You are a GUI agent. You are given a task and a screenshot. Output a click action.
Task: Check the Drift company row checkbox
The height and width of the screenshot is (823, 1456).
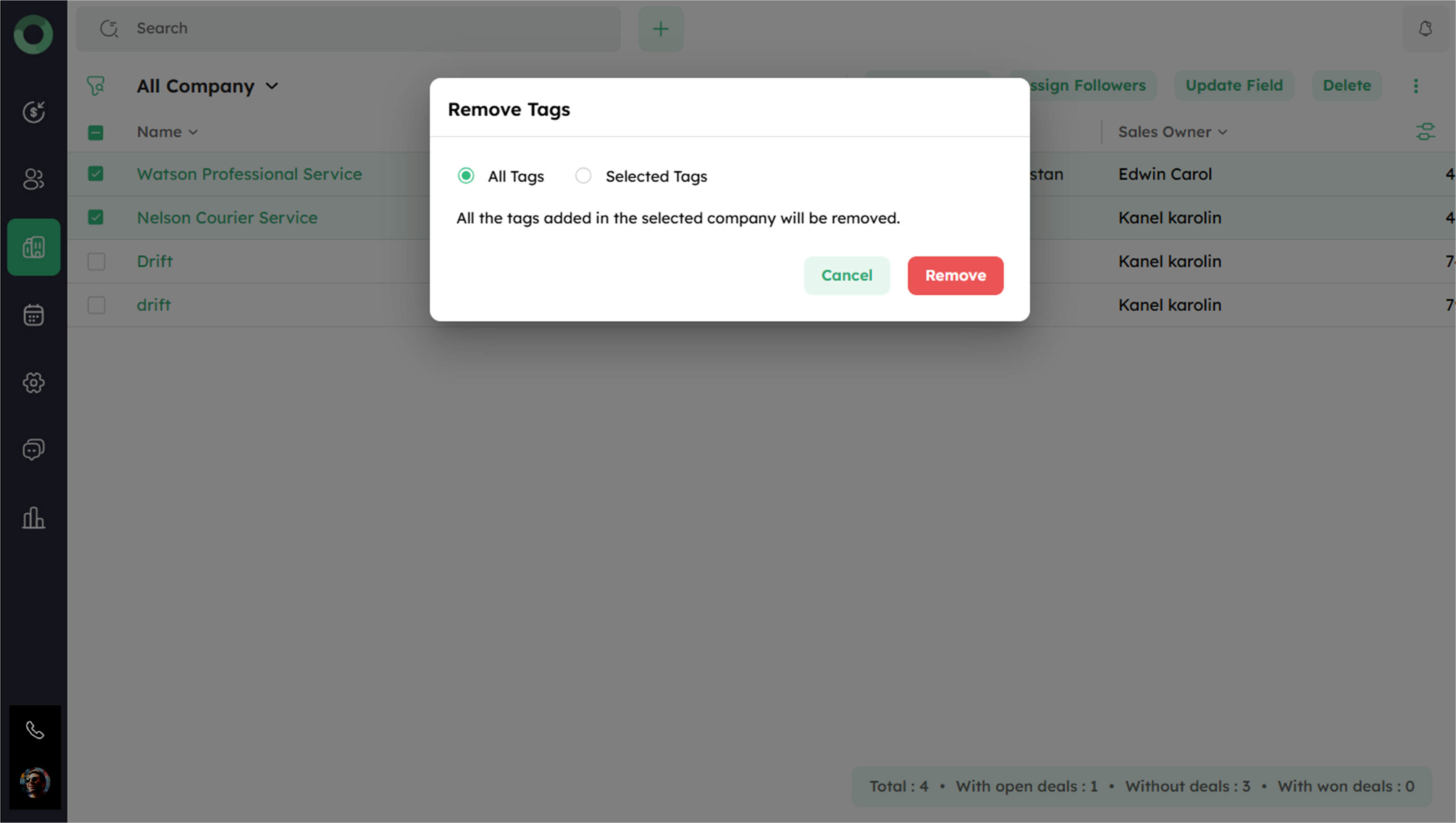pyautogui.click(x=96, y=261)
